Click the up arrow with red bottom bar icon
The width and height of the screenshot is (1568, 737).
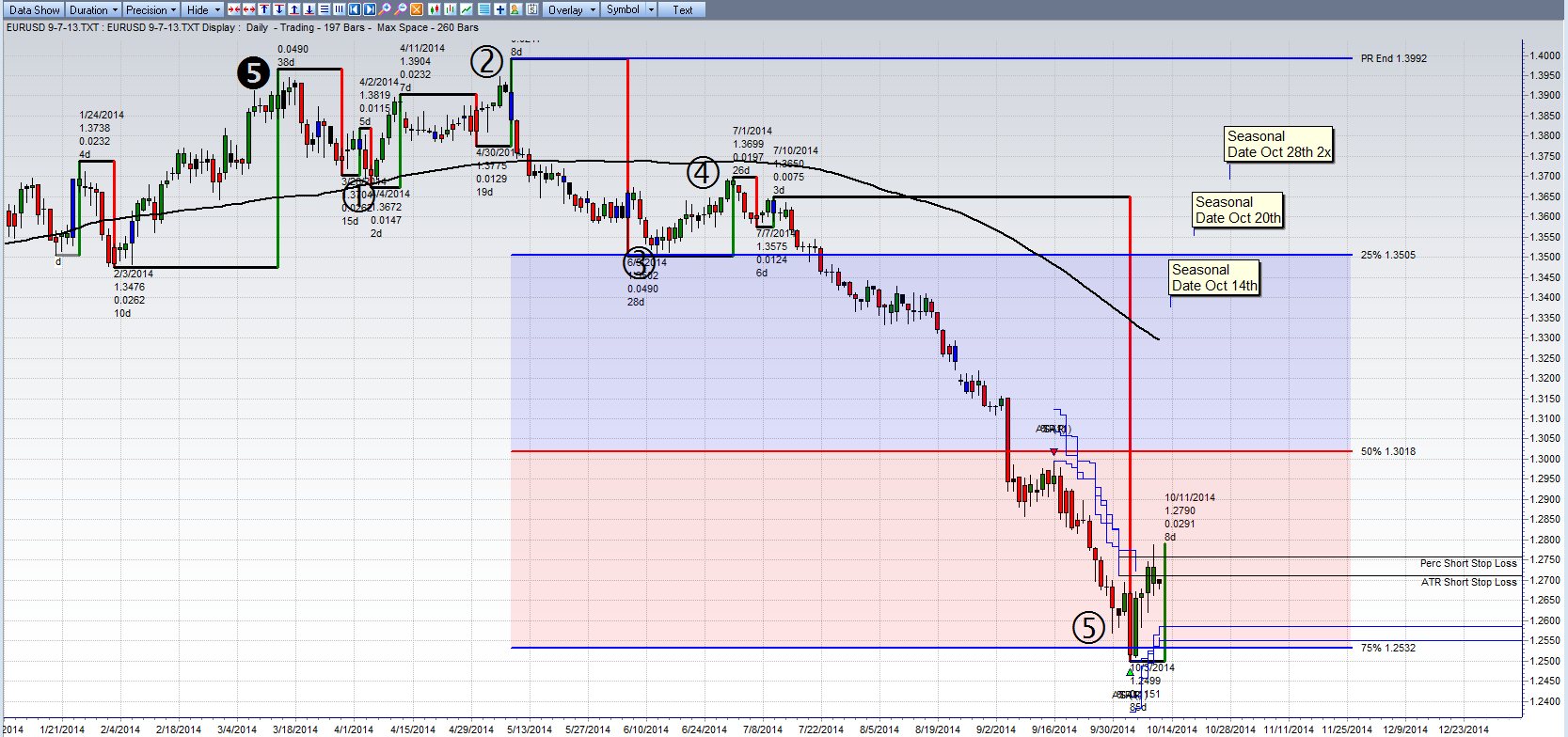pos(294,9)
